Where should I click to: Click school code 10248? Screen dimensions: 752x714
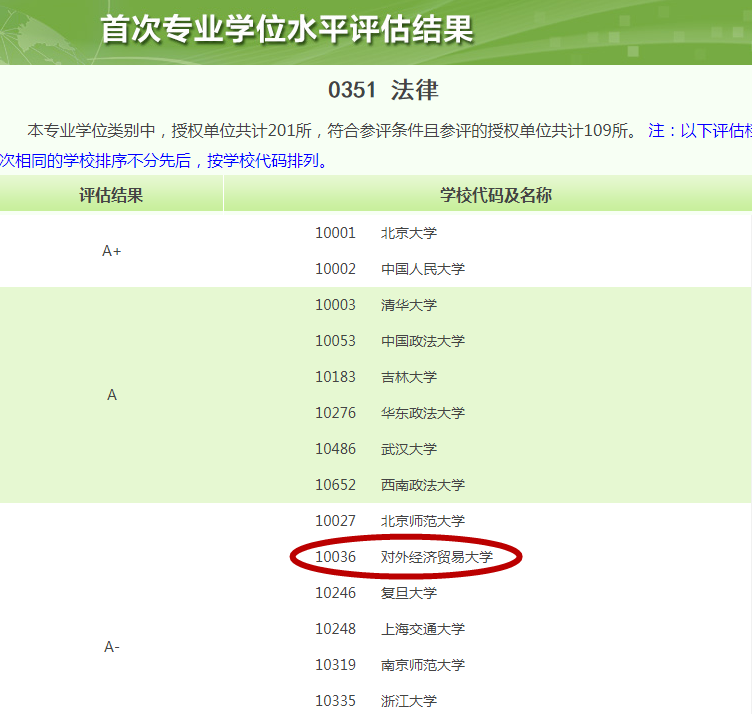[x=335, y=629]
